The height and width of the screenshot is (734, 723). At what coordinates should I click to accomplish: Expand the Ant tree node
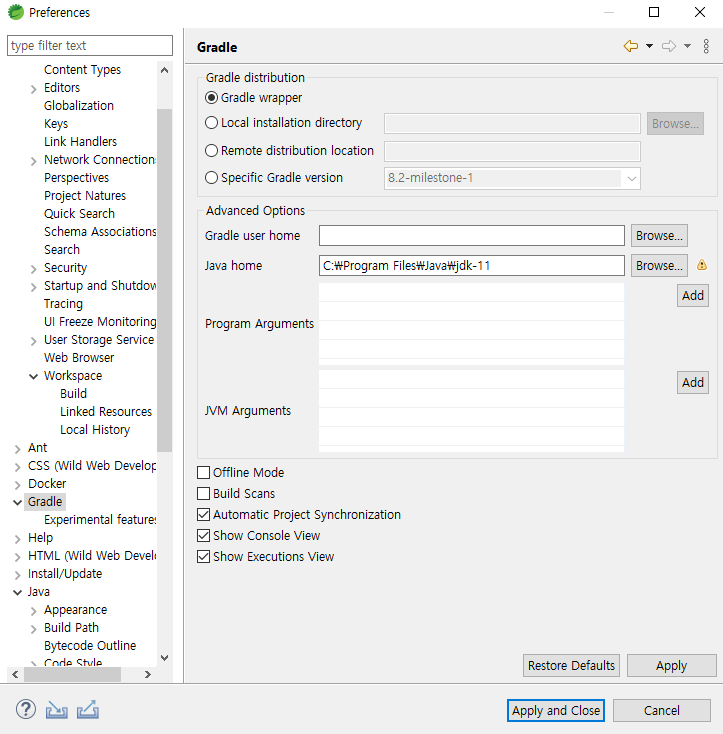tap(17, 449)
